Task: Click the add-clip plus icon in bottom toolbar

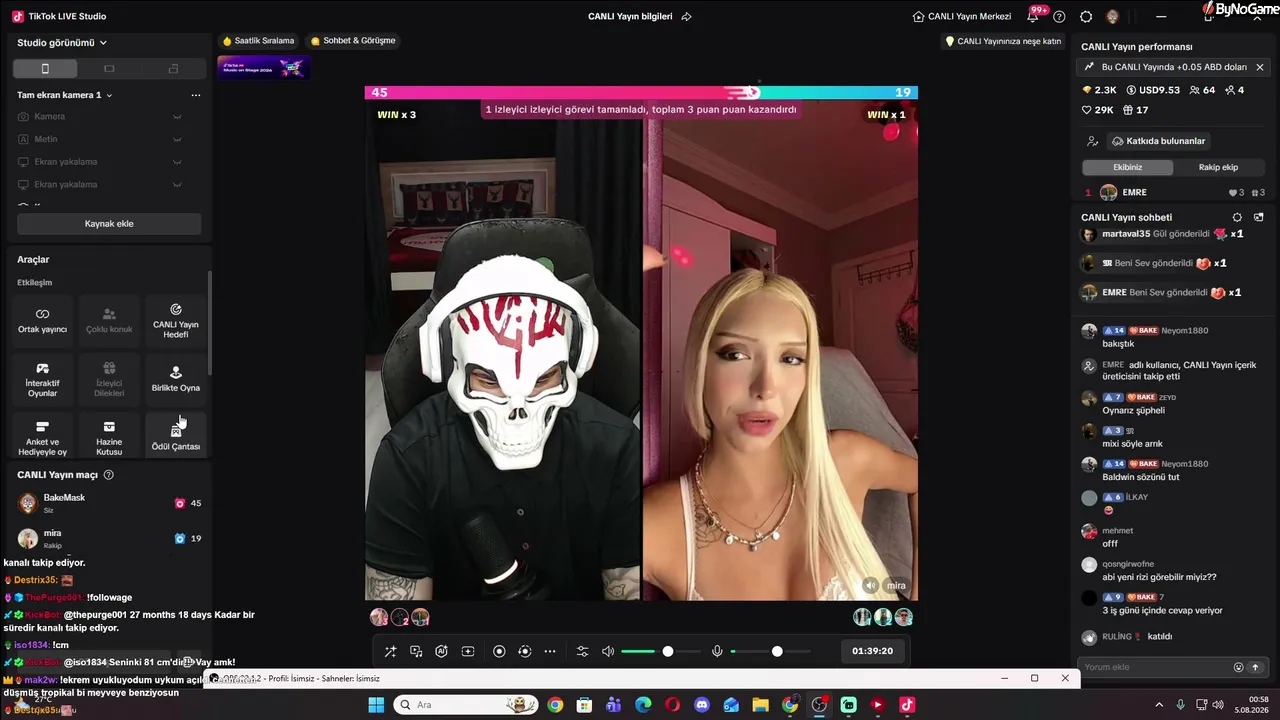Action: [467, 651]
